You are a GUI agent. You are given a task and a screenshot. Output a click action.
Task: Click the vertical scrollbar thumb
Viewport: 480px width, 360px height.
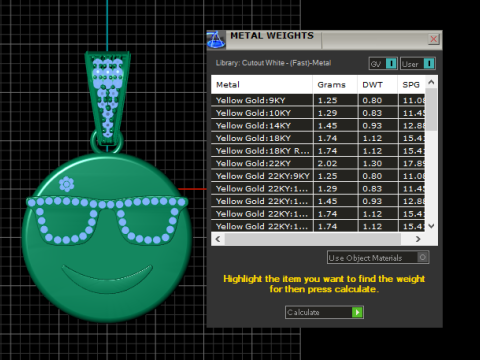coord(431,109)
